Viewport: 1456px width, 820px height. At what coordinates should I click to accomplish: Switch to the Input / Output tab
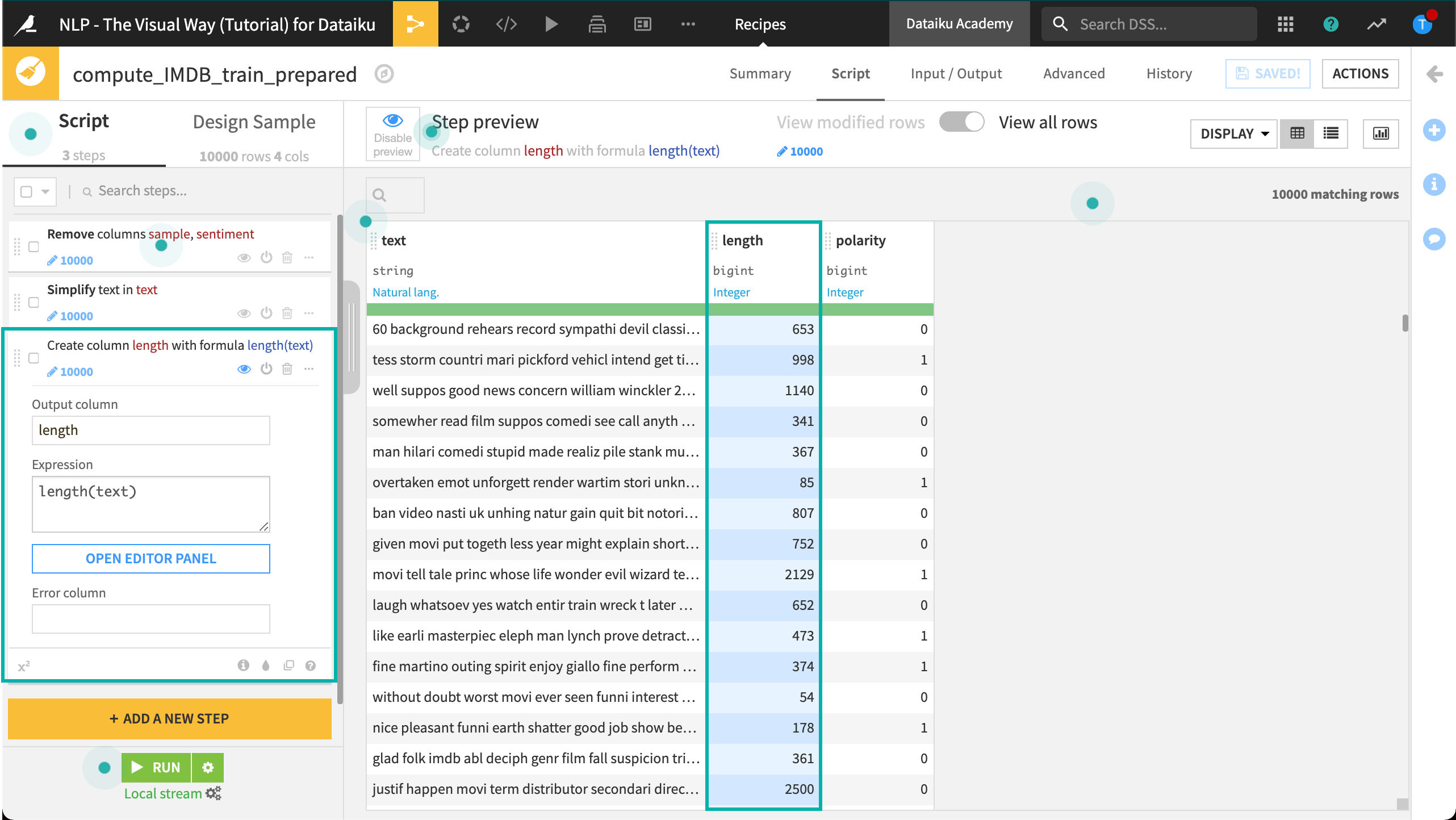[x=956, y=73]
